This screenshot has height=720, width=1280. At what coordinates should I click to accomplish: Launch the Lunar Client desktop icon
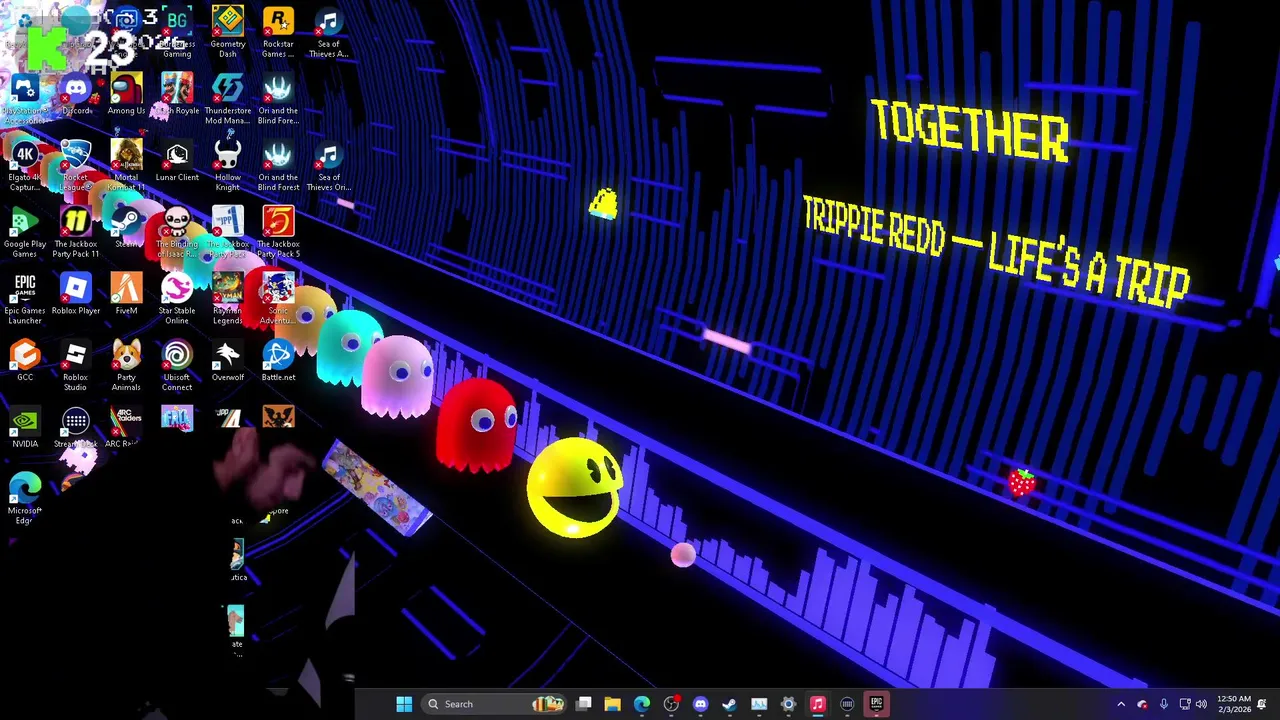[x=177, y=162]
